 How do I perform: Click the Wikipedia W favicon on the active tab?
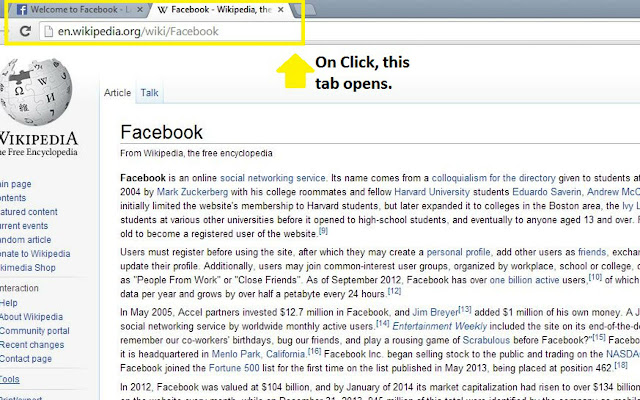pyautogui.click(x=162, y=10)
